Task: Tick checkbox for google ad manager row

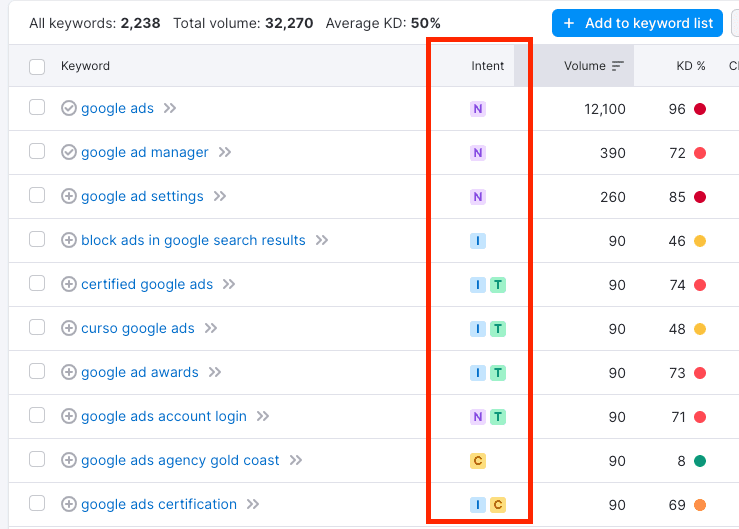Action: (37, 151)
